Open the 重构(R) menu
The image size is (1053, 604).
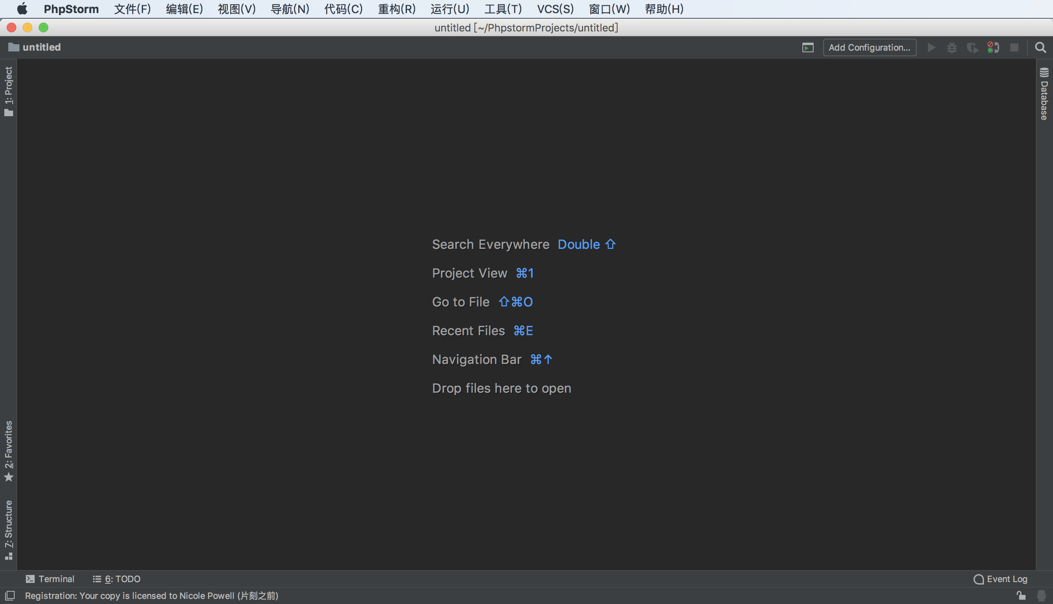coord(396,9)
